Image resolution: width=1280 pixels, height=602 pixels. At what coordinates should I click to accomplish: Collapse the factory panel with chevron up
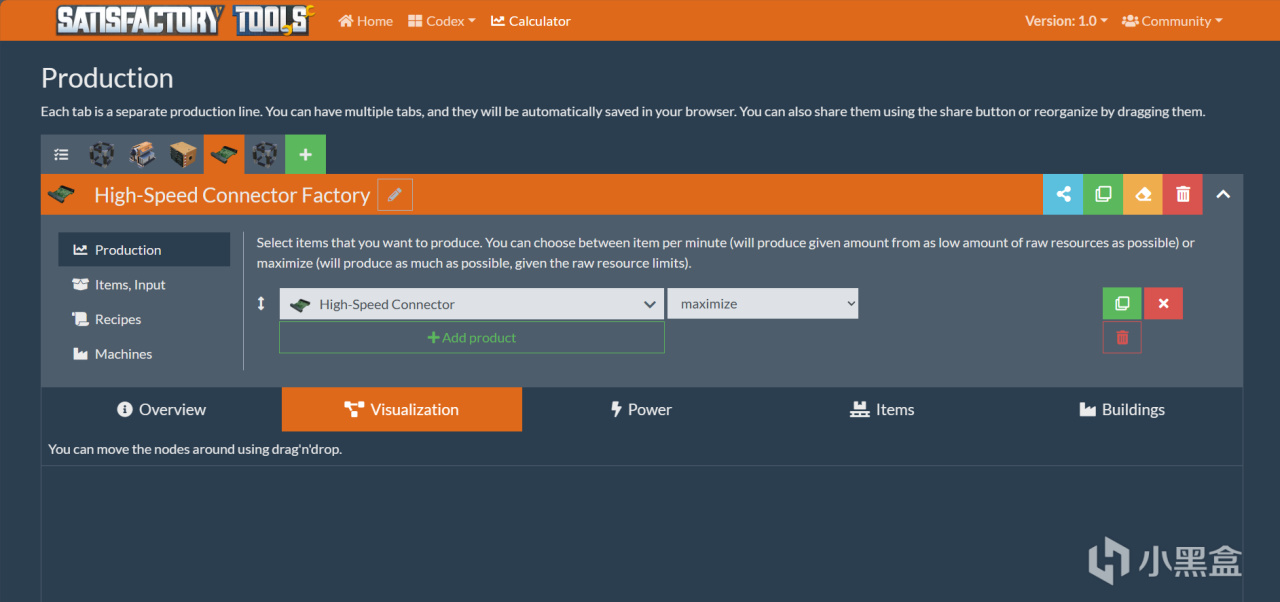click(1223, 194)
